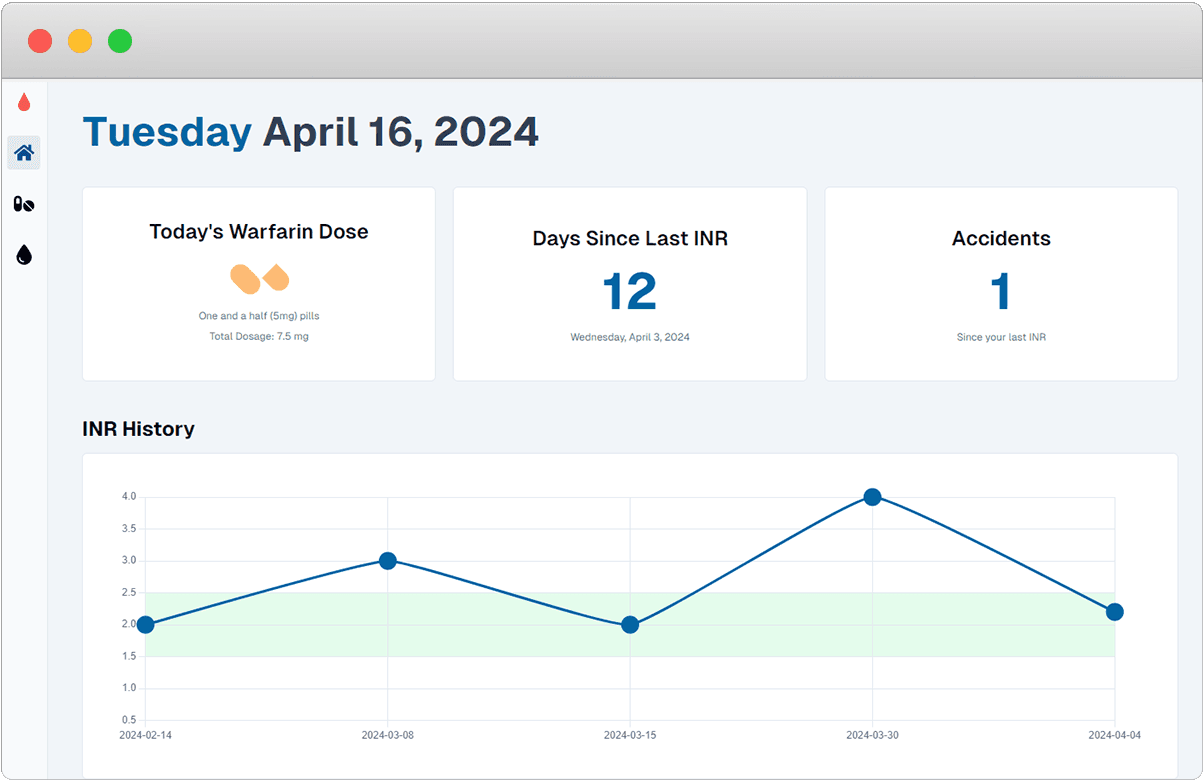Click 'April 16, 2024' in the page header
The width and height of the screenshot is (1204, 782).
tap(400, 132)
